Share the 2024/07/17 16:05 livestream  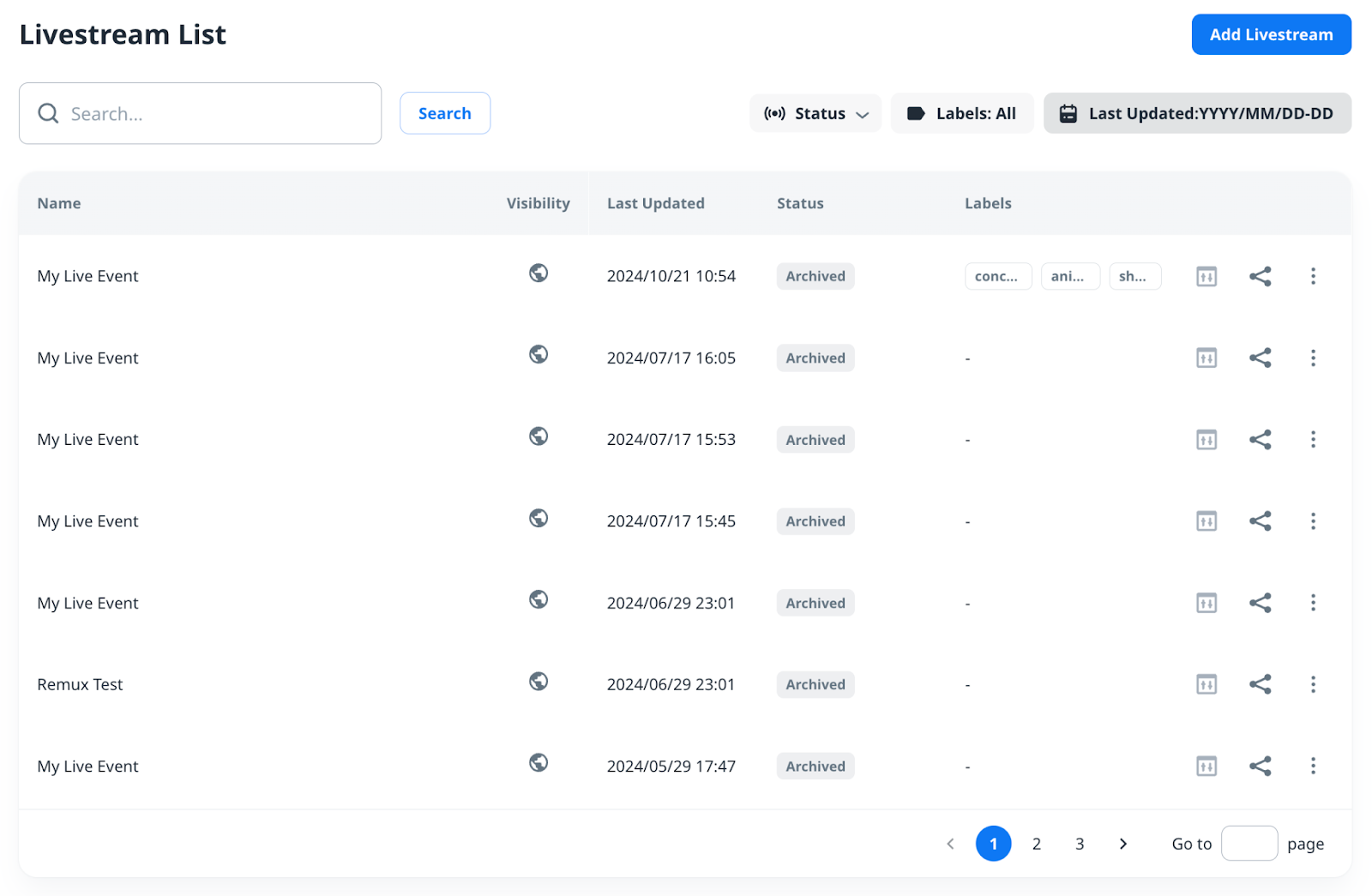[1260, 358]
